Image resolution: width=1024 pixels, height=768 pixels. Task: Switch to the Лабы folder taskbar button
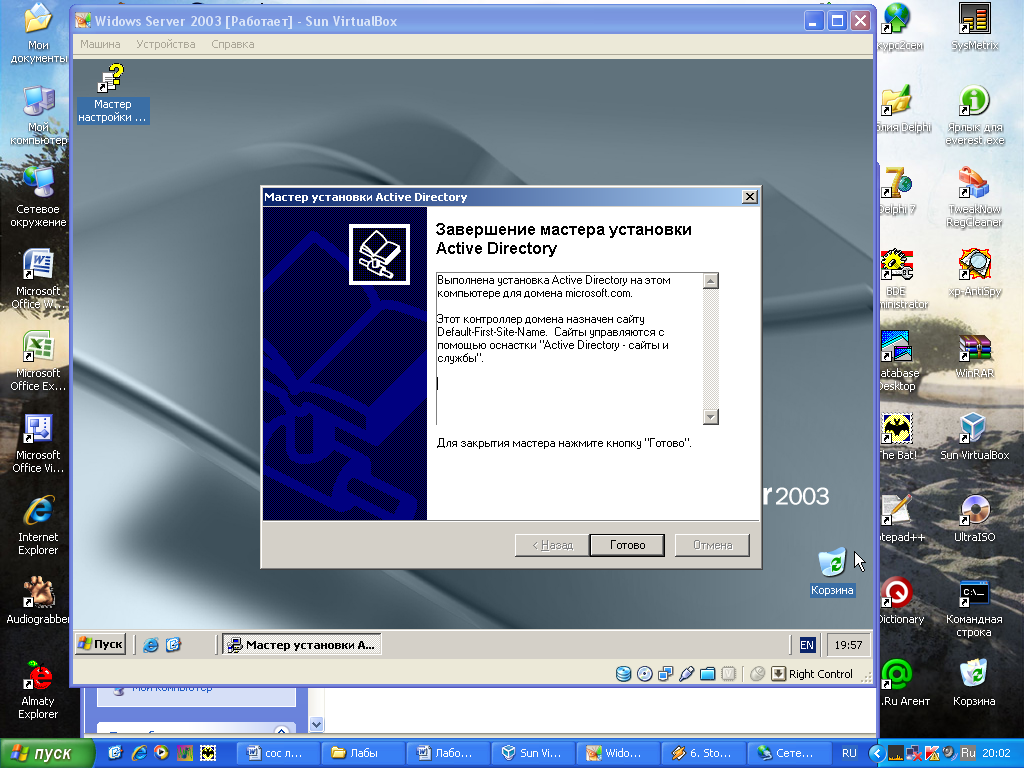(362, 753)
